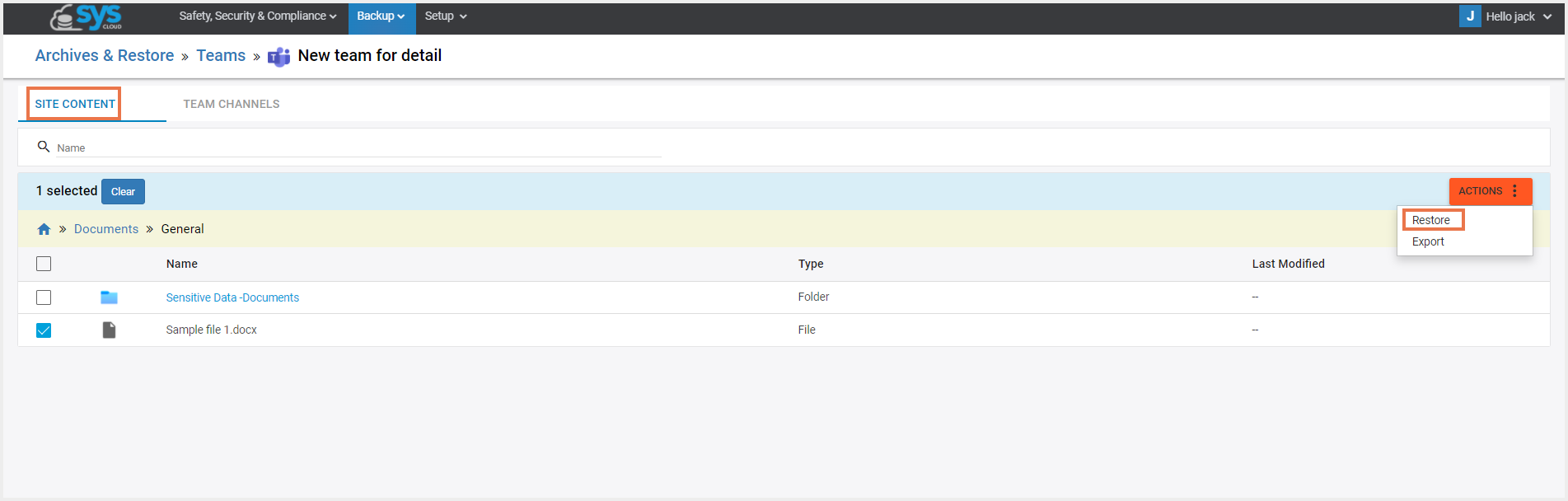This screenshot has height=501, width=1568.
Task: Open the Teams breadcrumb link
Action: (x=221, y=55)
